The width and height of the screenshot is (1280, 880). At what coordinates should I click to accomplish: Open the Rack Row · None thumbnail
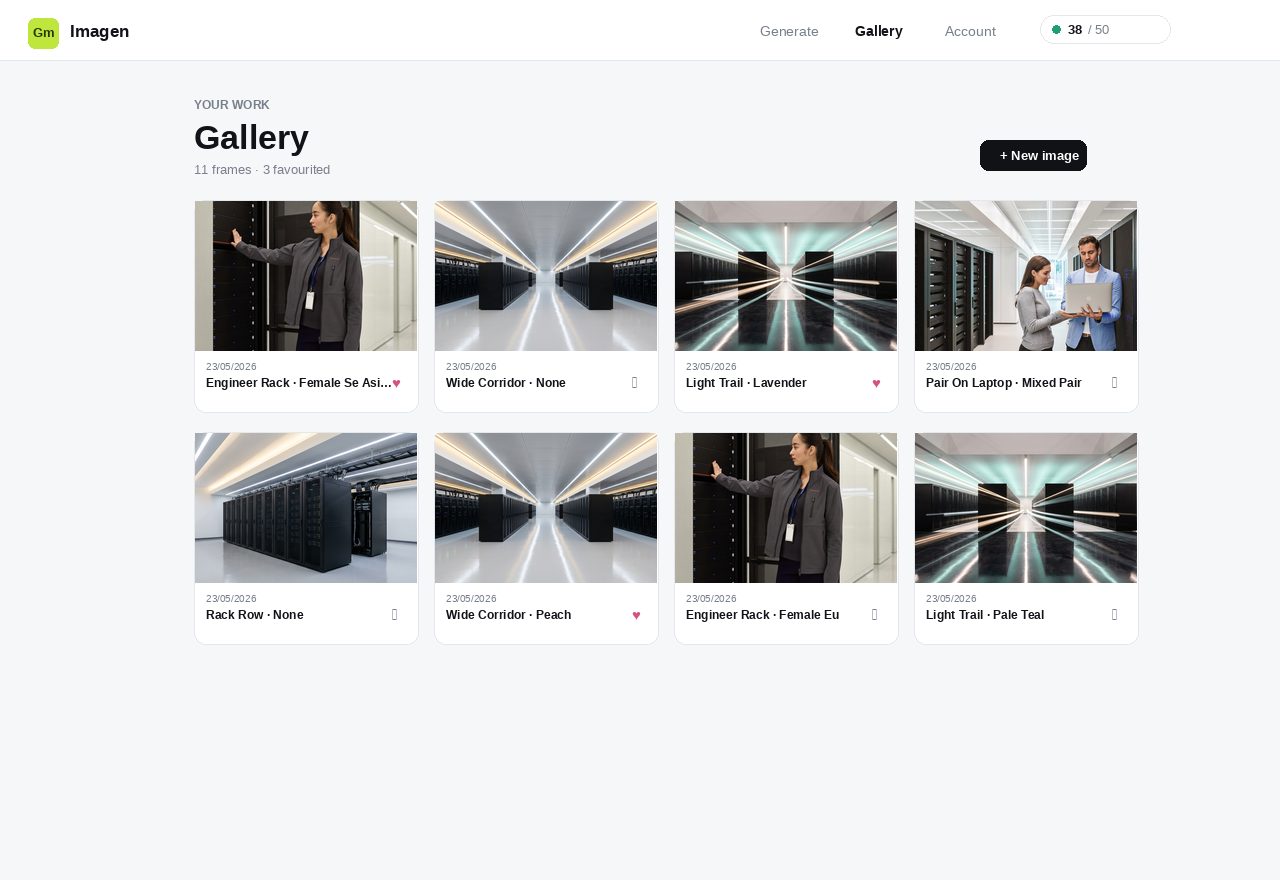coord(306,508)
